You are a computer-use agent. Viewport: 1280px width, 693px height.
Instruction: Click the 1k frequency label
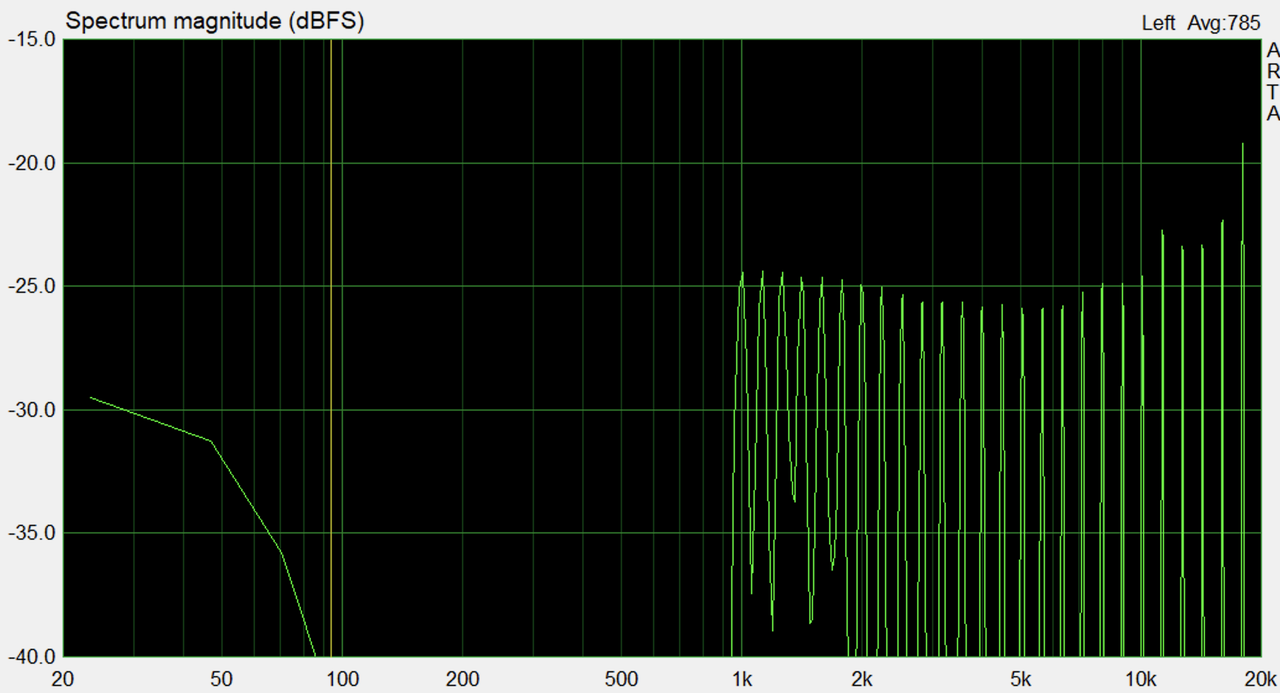point(741,680)
